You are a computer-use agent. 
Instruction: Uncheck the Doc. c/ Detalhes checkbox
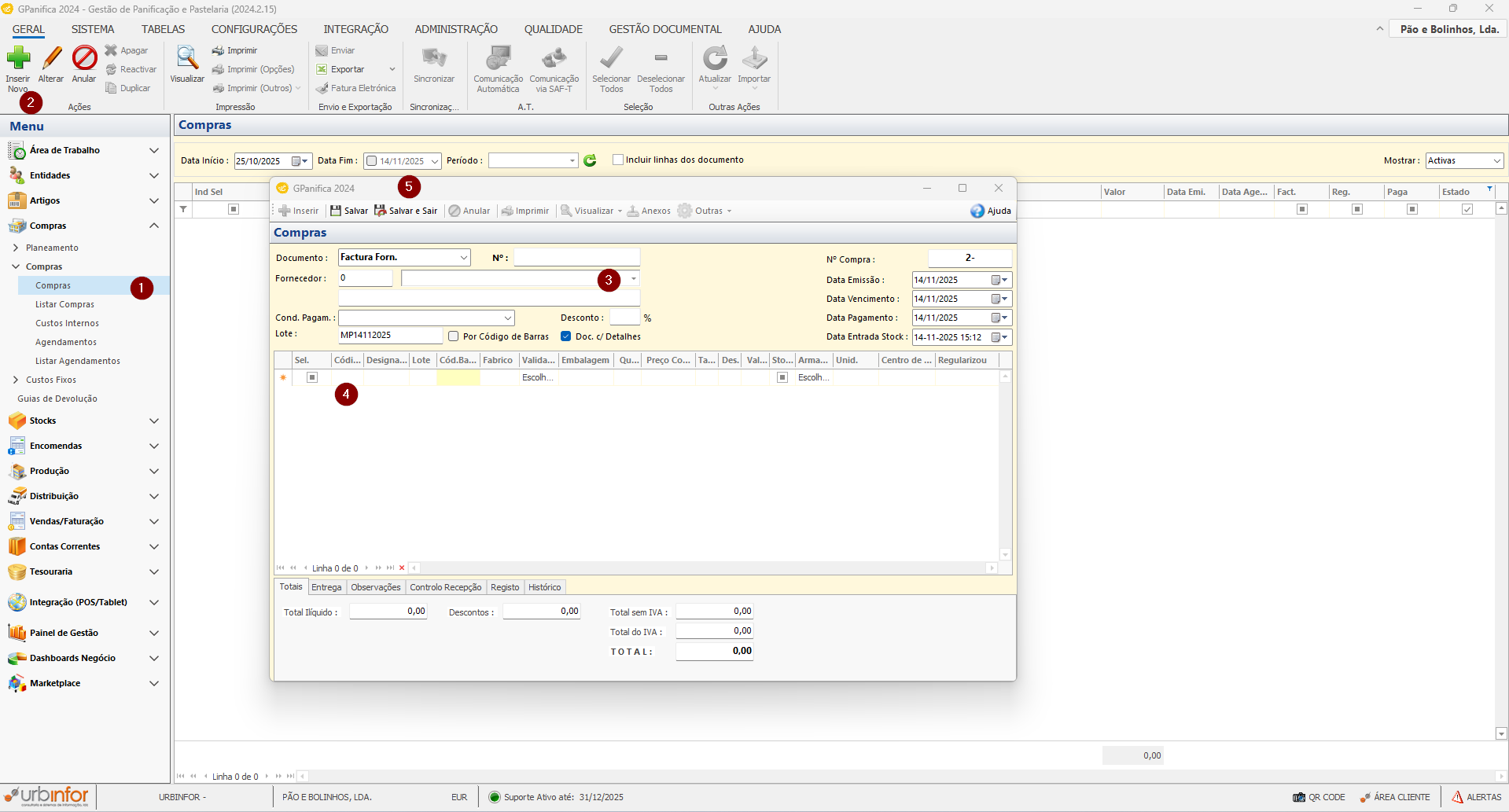(565, 336)
